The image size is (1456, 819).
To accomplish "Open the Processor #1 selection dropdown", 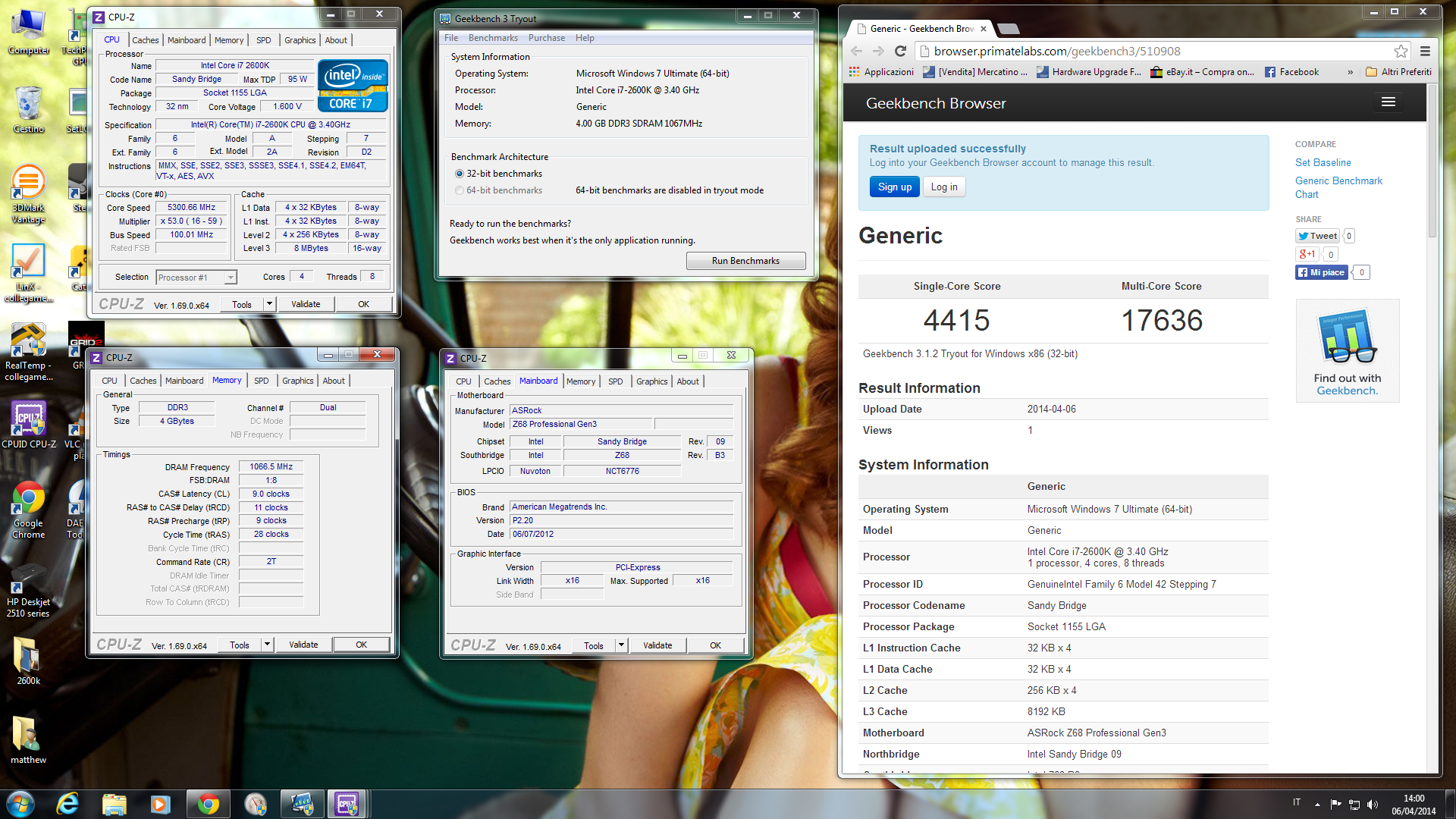I will pos(196,278).
